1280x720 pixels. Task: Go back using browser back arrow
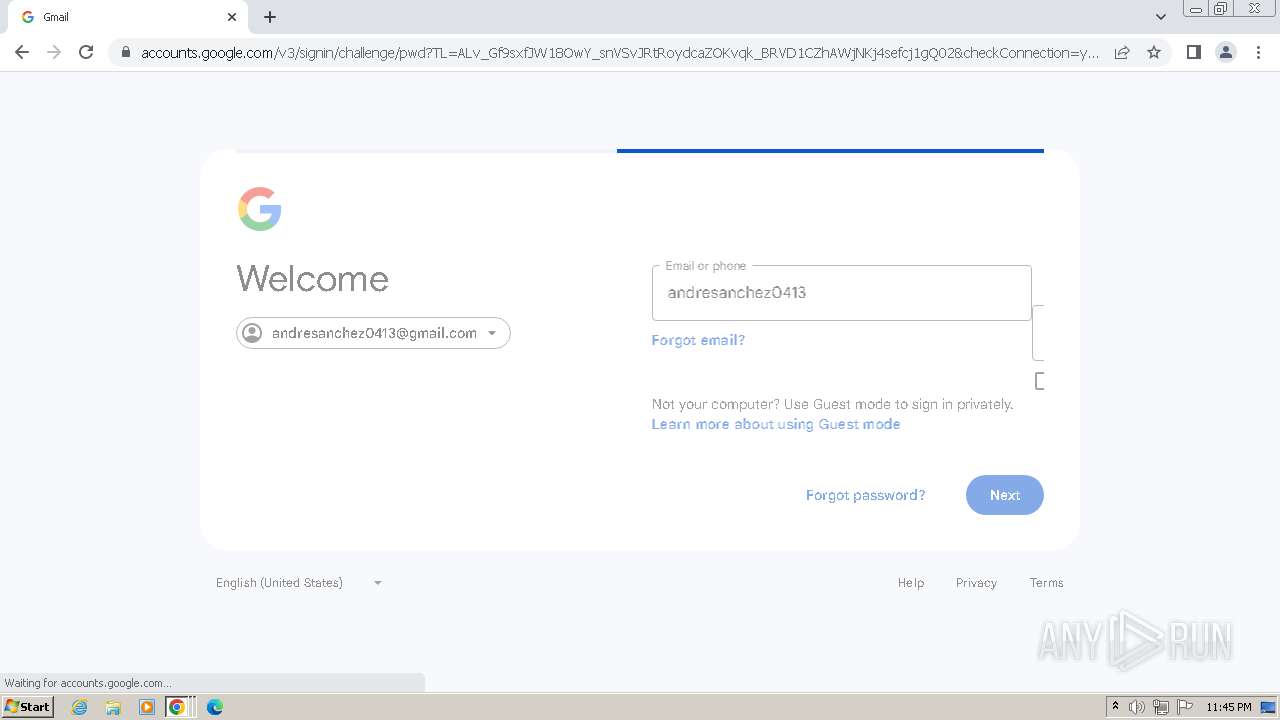tap(22, 52)
